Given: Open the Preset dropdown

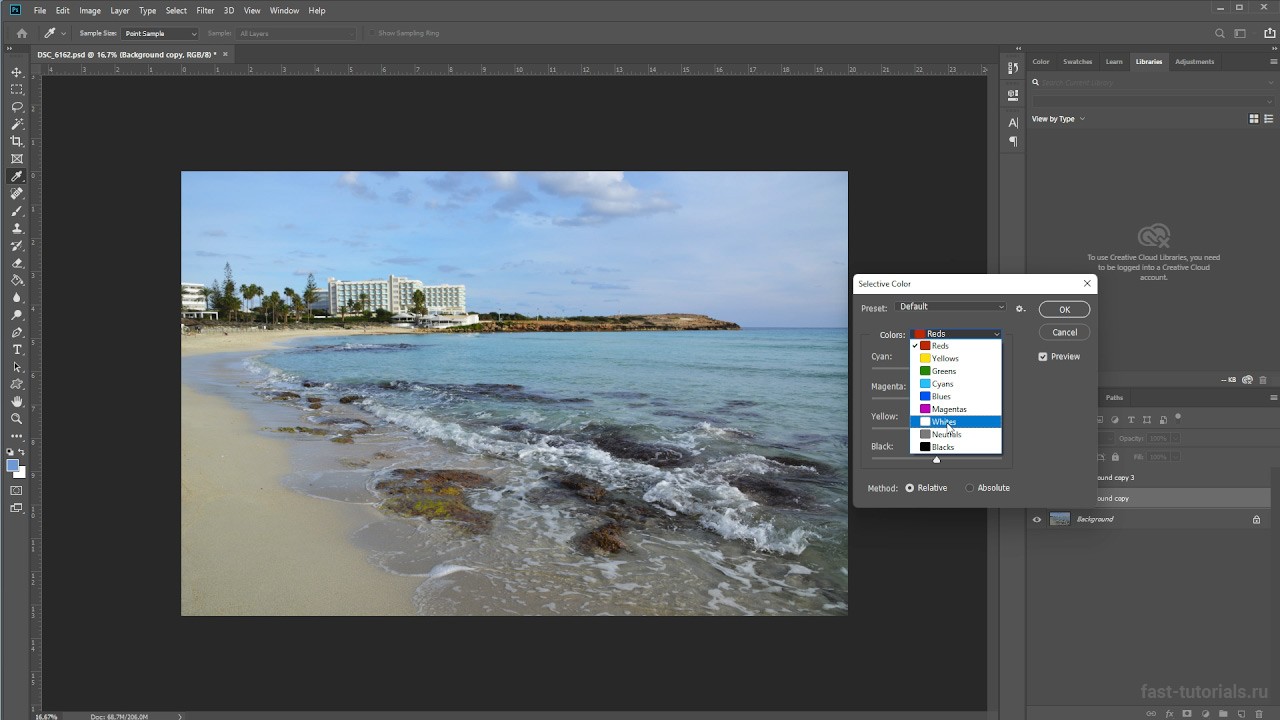Looking at the screenshot, I should (951, 307).
